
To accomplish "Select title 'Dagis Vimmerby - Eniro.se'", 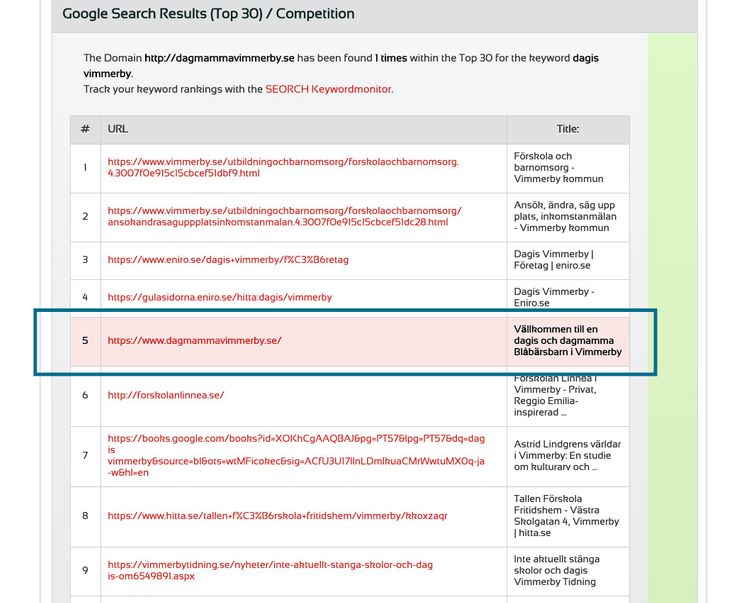I will [x=554, y=297].
